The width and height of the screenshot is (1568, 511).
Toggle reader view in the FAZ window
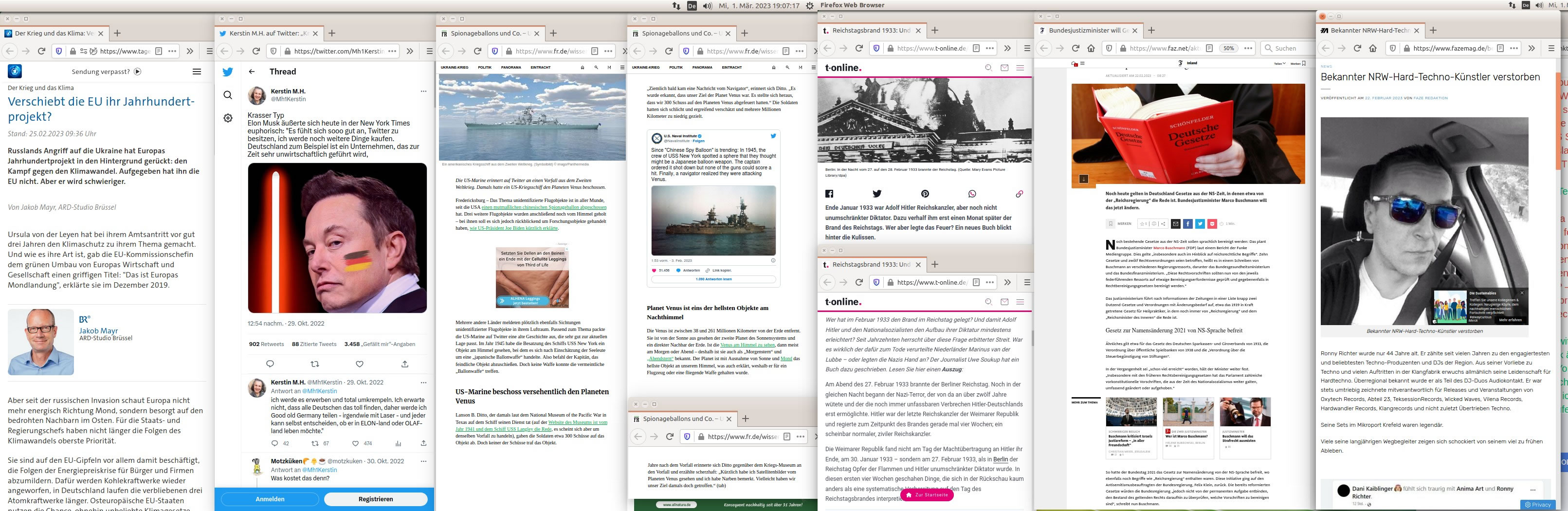coord(1209,48)
